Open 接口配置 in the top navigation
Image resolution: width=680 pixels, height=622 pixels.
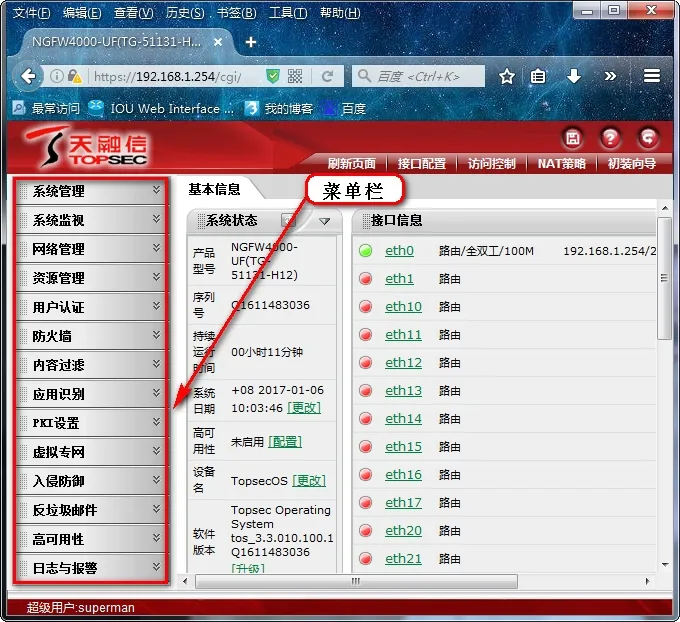[x=422, y=164]
